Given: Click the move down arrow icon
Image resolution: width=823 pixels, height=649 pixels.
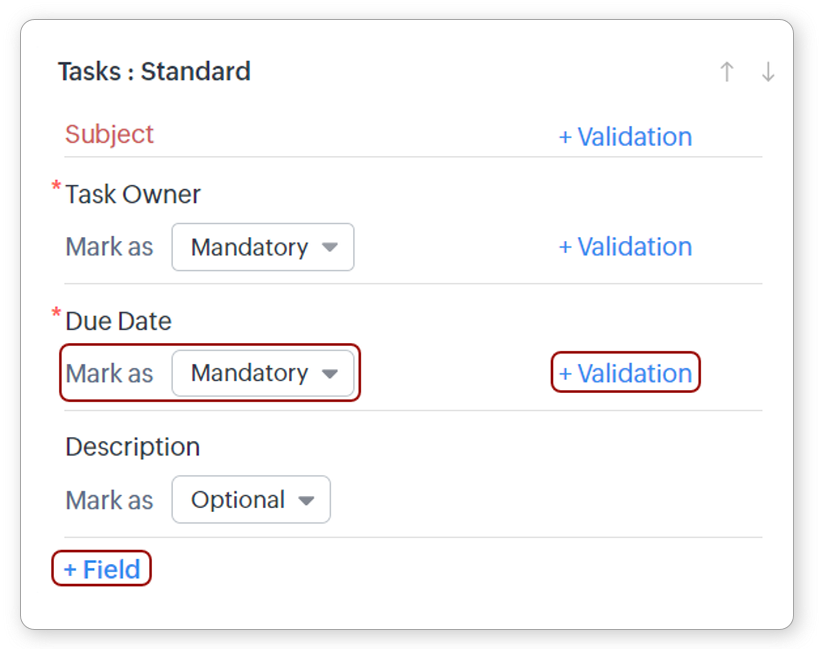Looking at the screenshot, I should (767, 72).
